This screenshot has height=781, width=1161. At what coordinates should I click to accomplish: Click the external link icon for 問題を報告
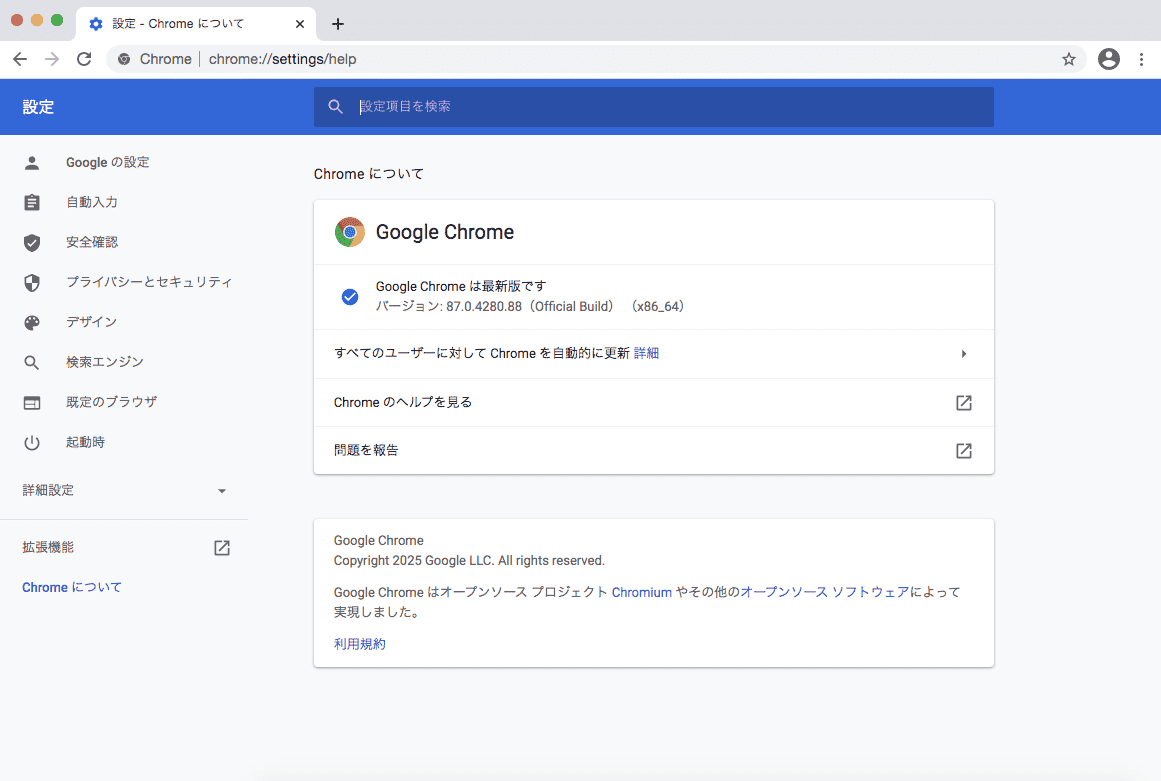pos(963,451)
